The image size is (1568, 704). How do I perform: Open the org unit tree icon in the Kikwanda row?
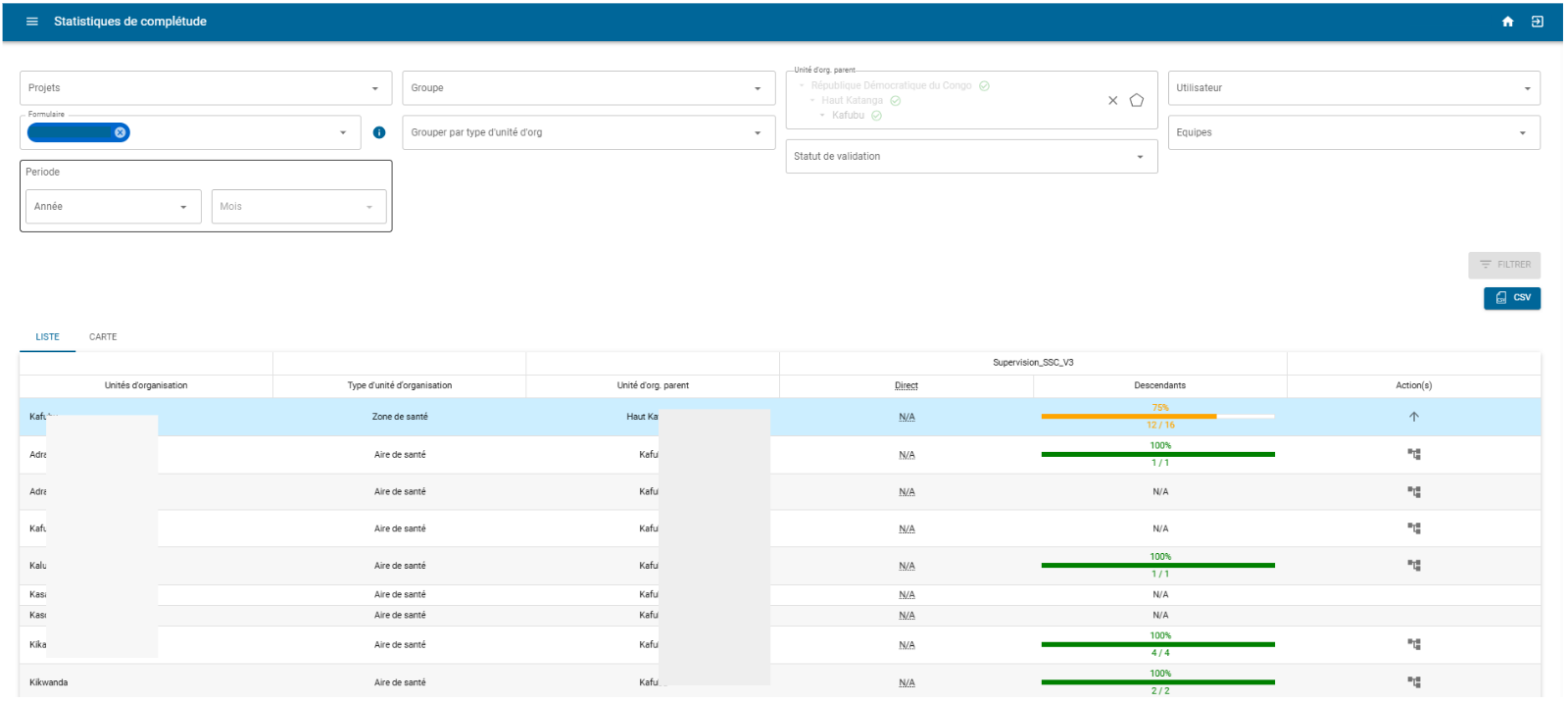pos(1414,681)
